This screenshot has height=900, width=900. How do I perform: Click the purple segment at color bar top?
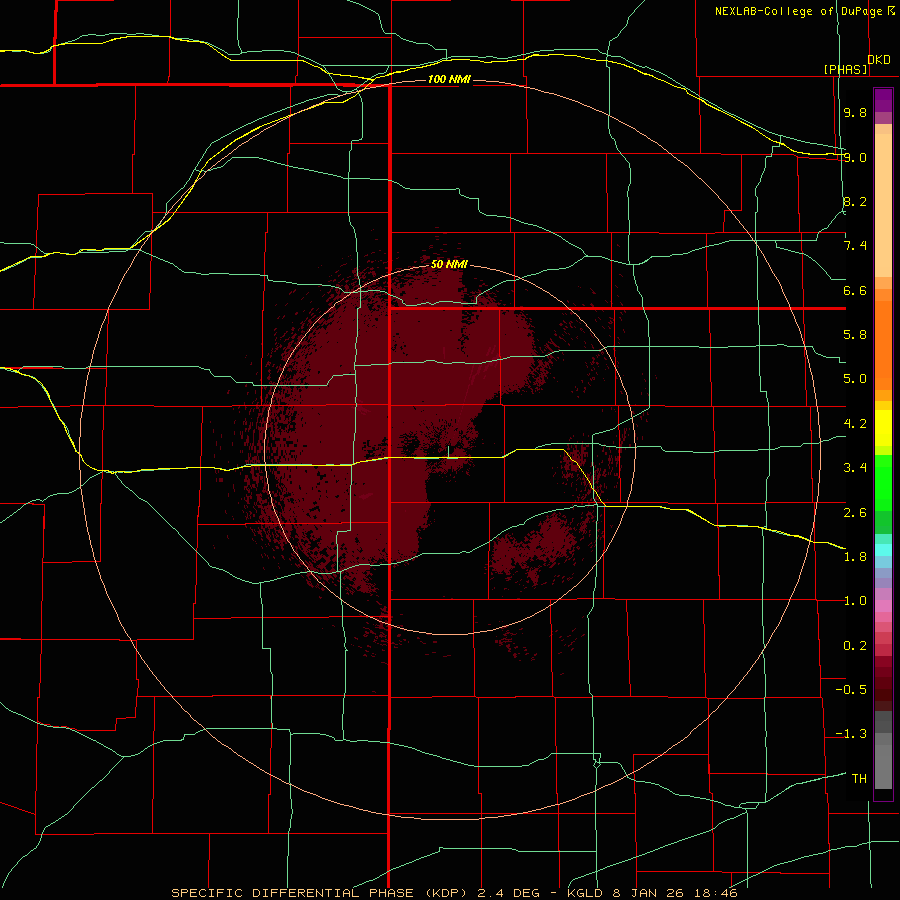(883, 100)
